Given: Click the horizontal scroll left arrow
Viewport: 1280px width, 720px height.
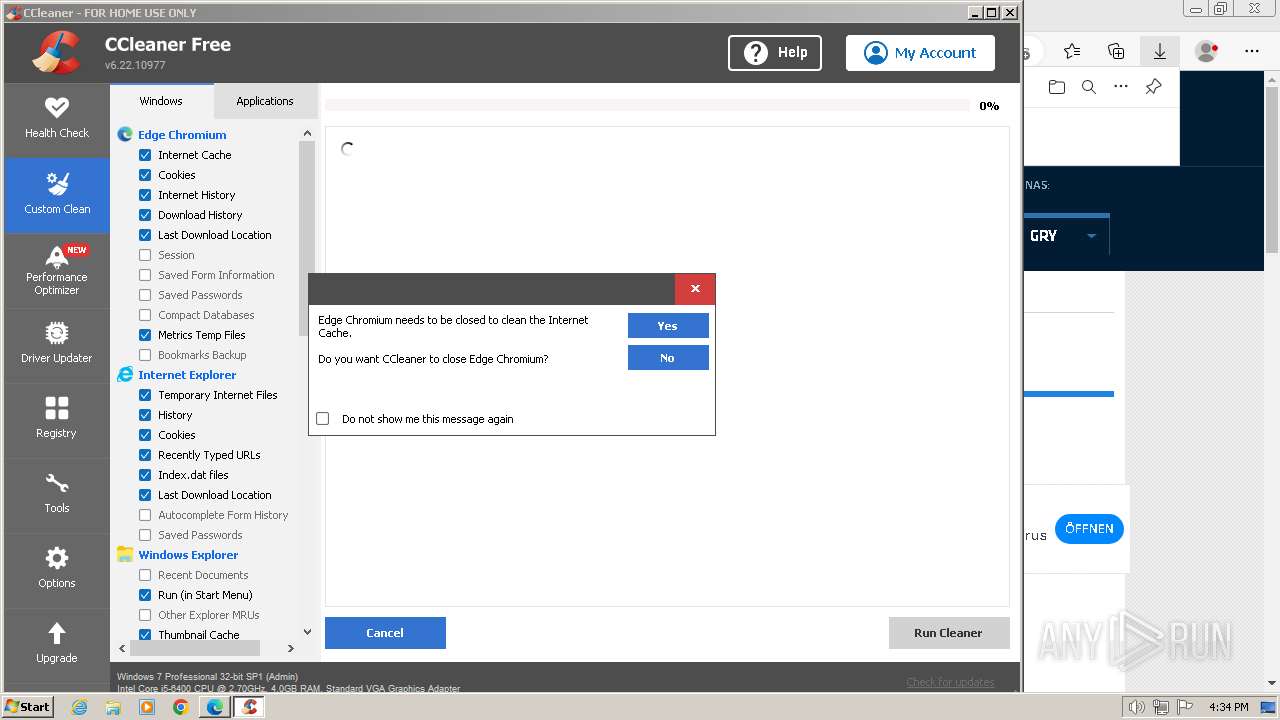Looking at the screenshot, I should 122,648.
